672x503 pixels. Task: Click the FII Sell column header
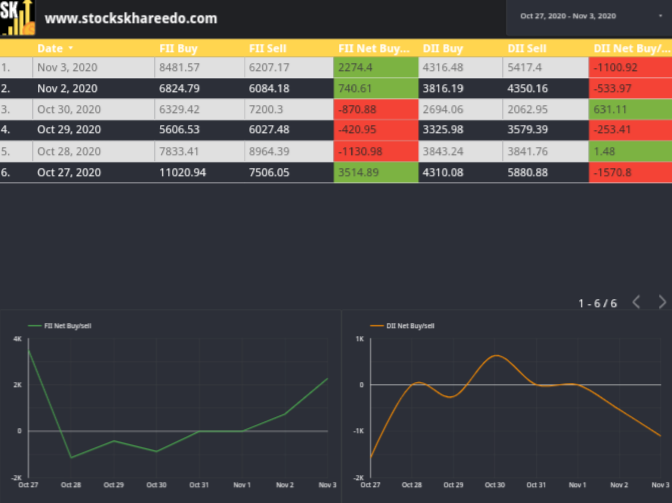[267, 48]
